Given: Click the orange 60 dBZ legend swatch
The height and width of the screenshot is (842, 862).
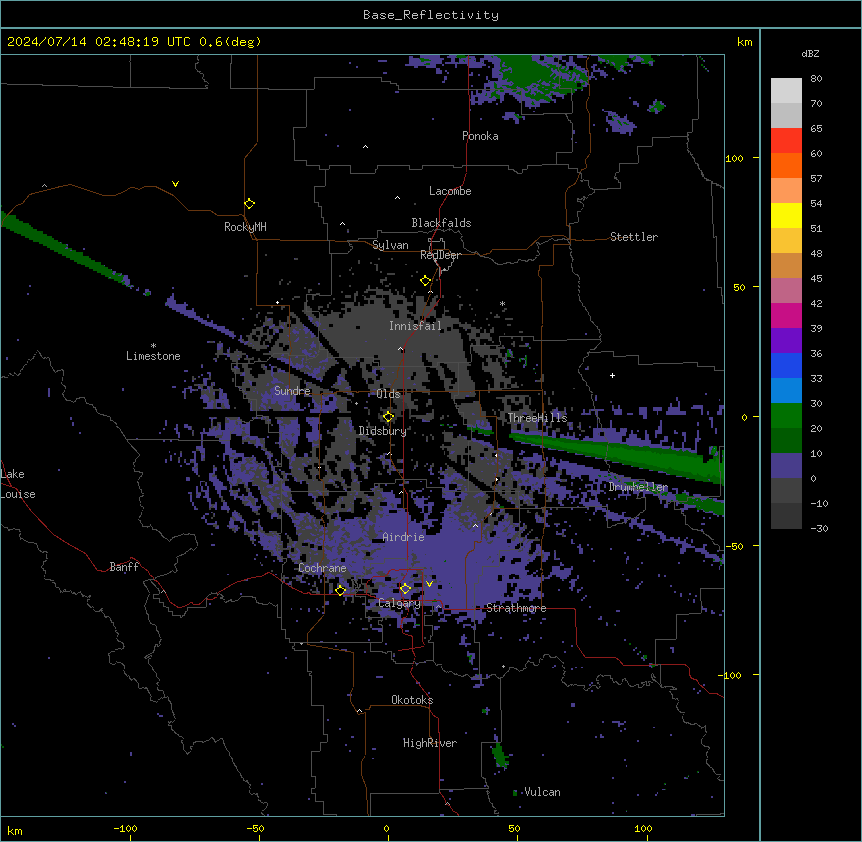Looking at the screenshot, I should tap(786, 165).
